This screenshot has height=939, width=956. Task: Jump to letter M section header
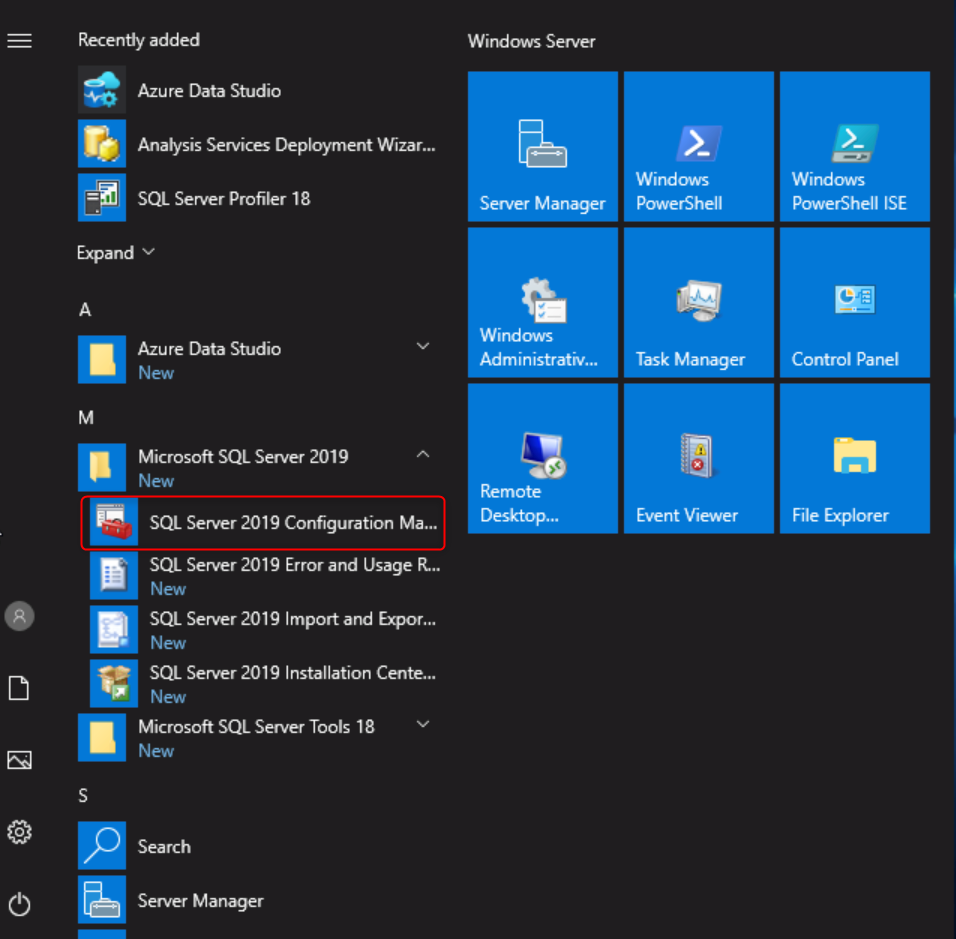tap(86, 418)
